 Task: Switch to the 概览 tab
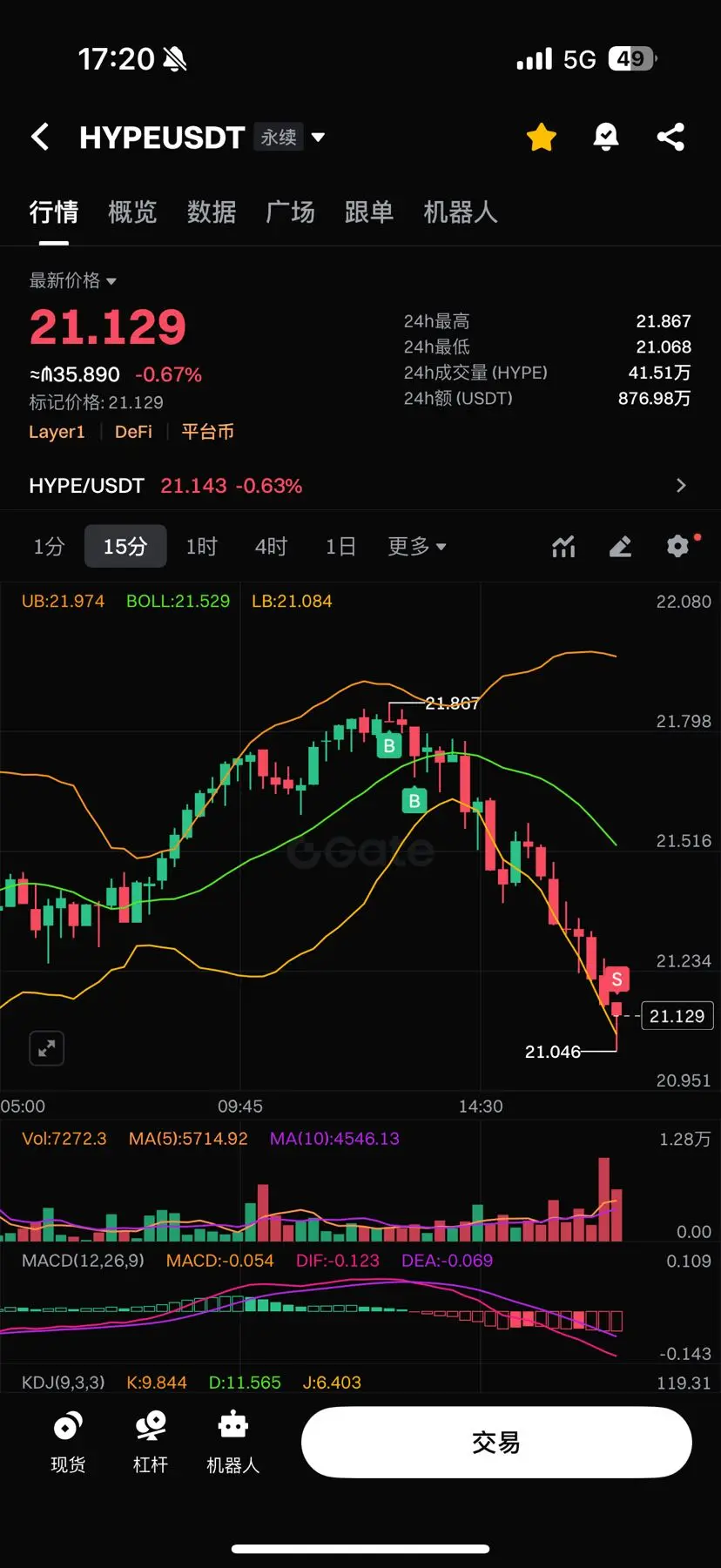(x=132, y=212)
